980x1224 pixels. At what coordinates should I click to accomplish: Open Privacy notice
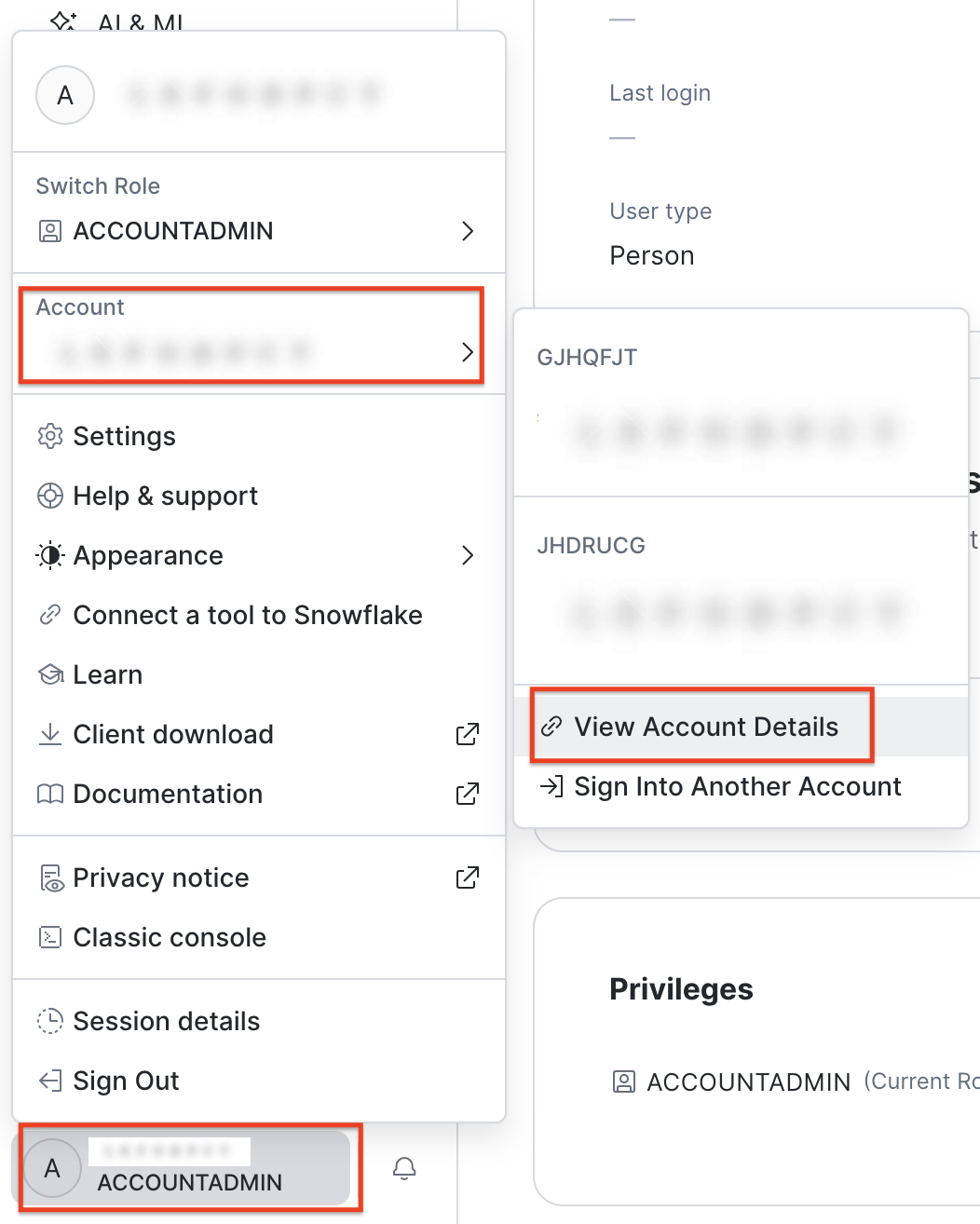(259, 877)
